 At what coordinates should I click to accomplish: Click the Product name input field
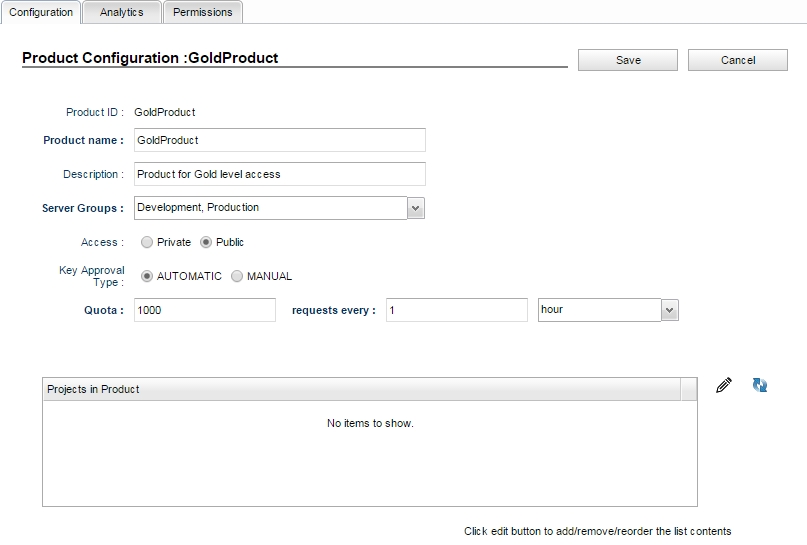[x=280, y=140]
